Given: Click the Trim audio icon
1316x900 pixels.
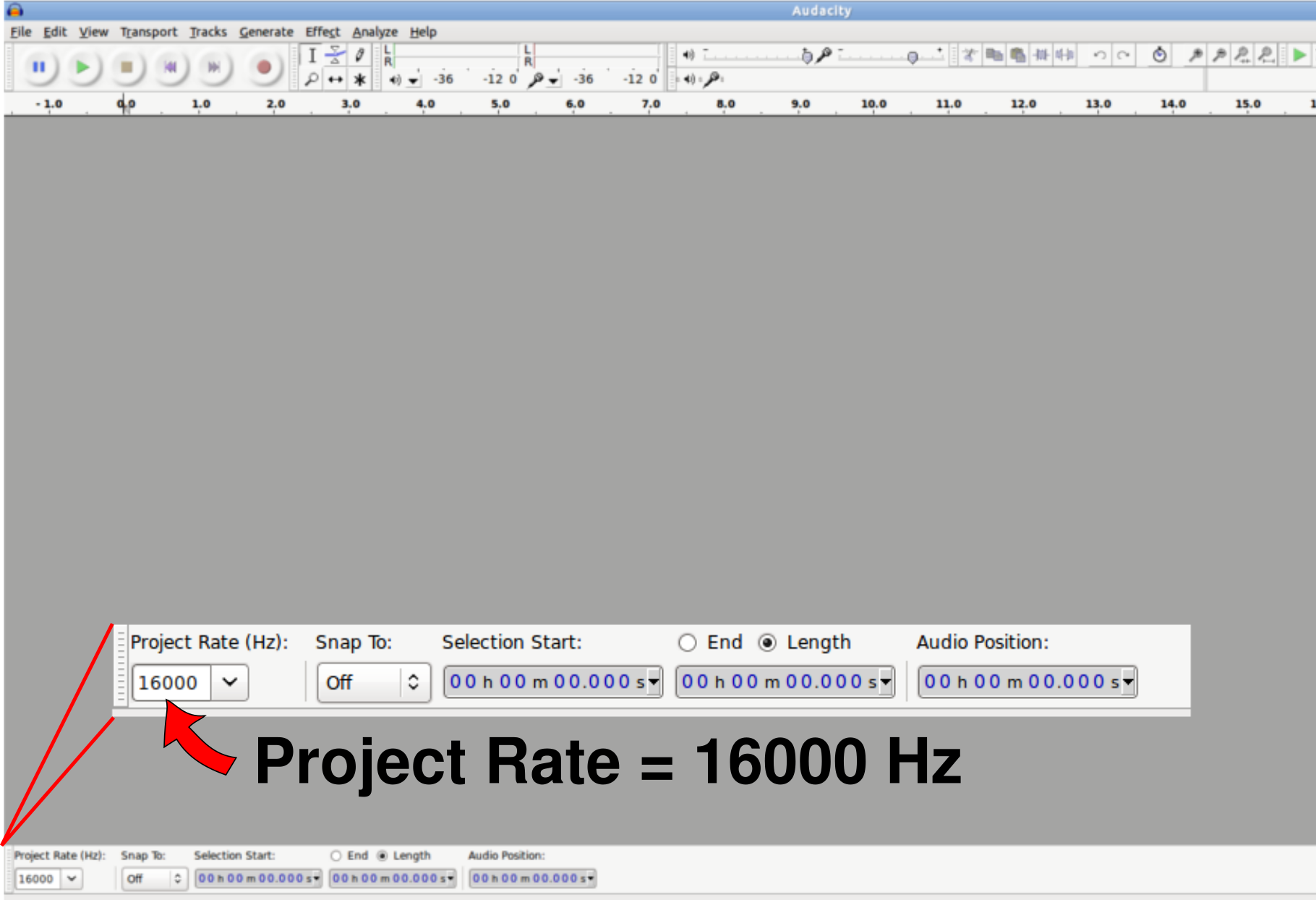Looking at the screenshot, I should 1041,55.
